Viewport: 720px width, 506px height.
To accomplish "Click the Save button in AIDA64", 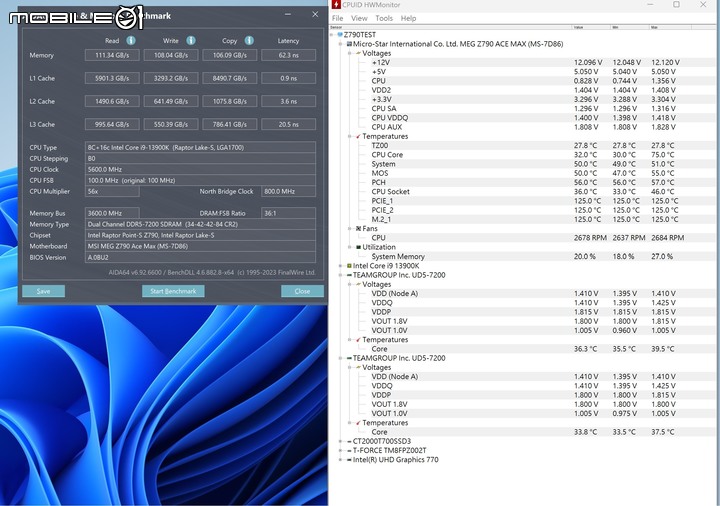I will pyautogui.click(x=44, y=291).
